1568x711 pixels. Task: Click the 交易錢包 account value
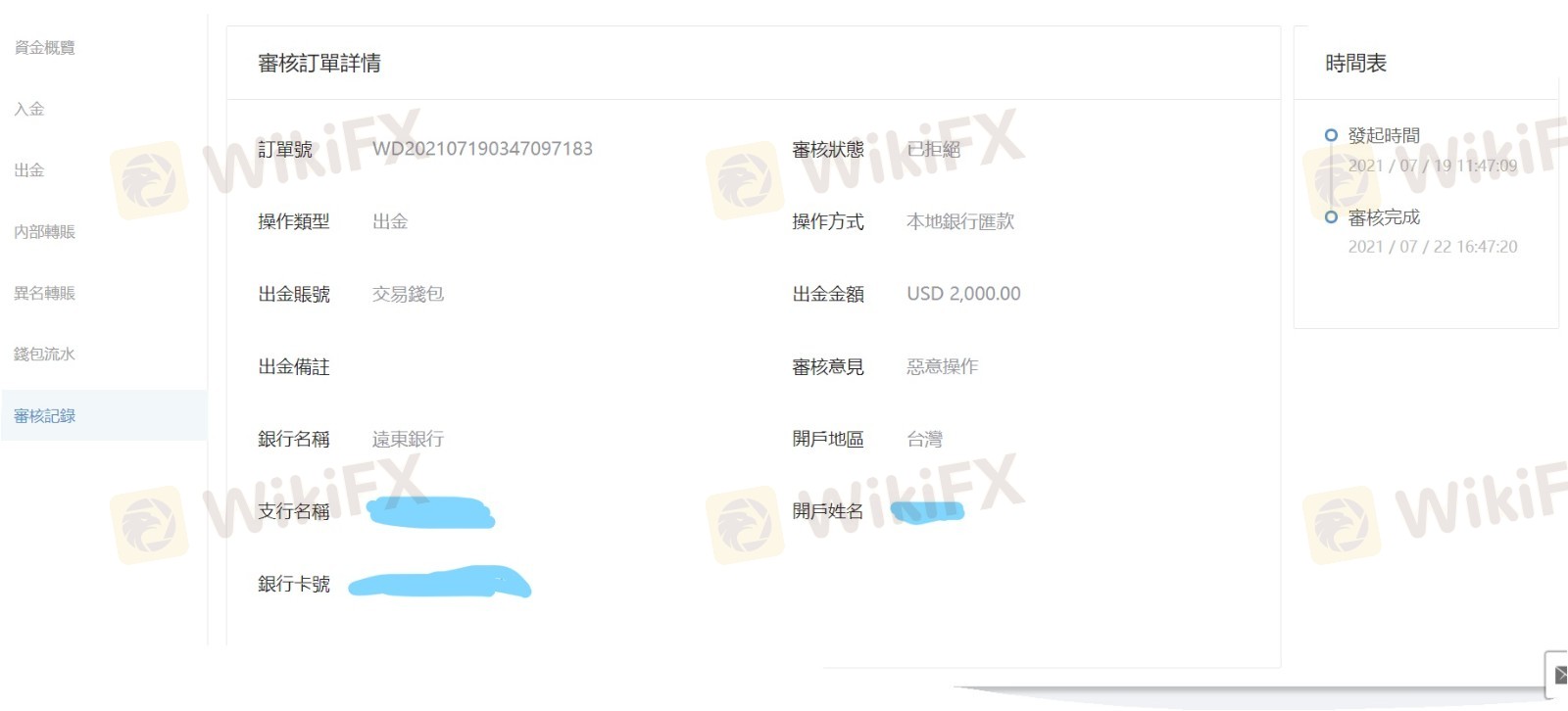coord(408,294)
